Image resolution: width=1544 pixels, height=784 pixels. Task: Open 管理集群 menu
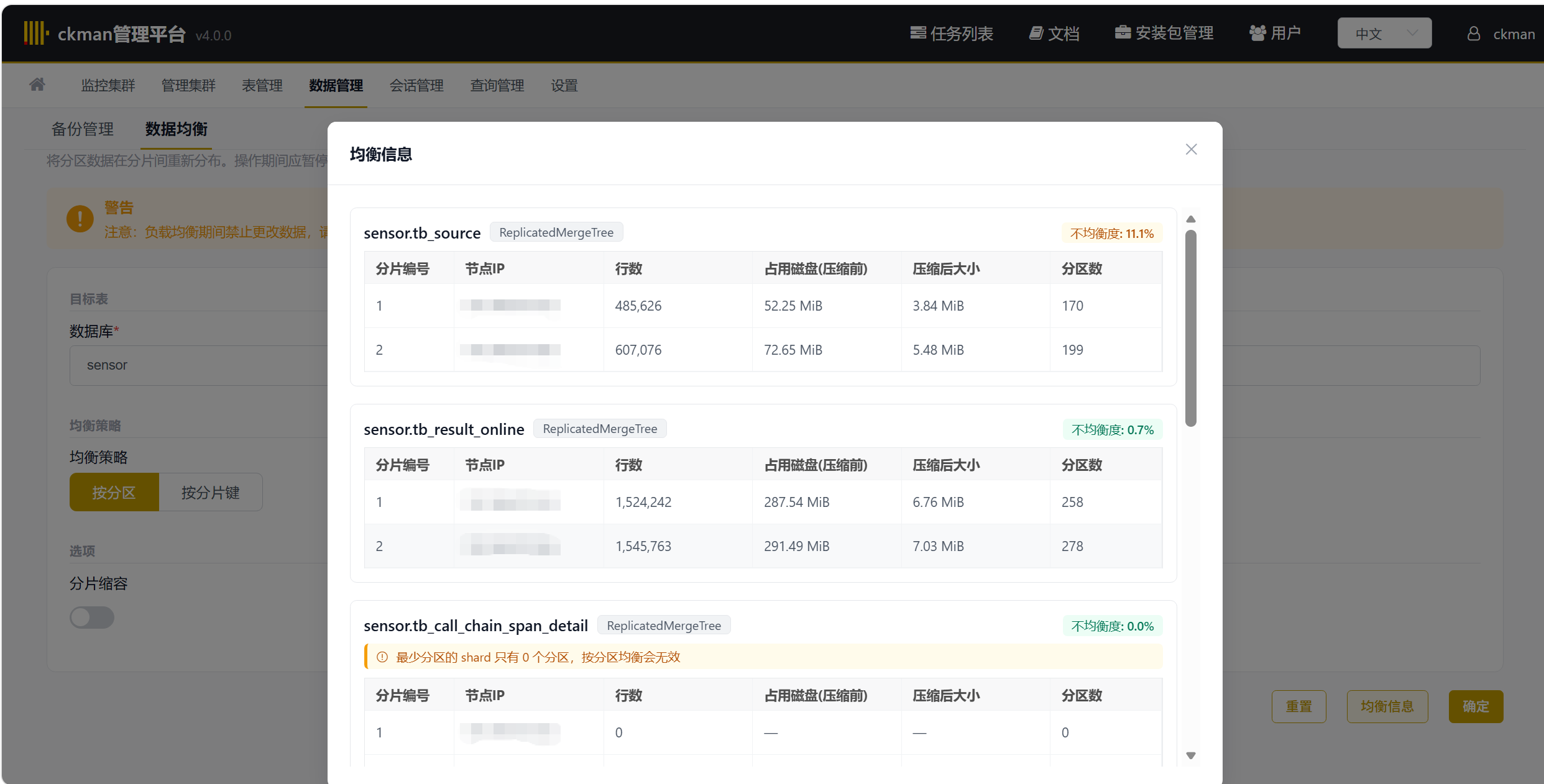pos(188,85)
